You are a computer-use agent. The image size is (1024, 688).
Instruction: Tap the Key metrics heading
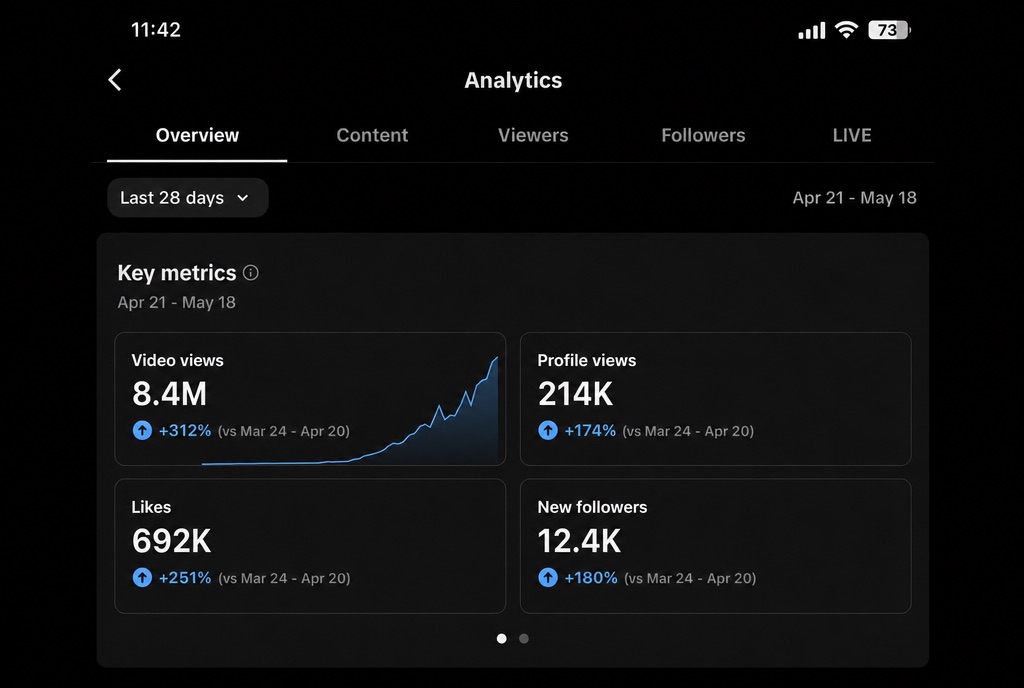[177, 273]
